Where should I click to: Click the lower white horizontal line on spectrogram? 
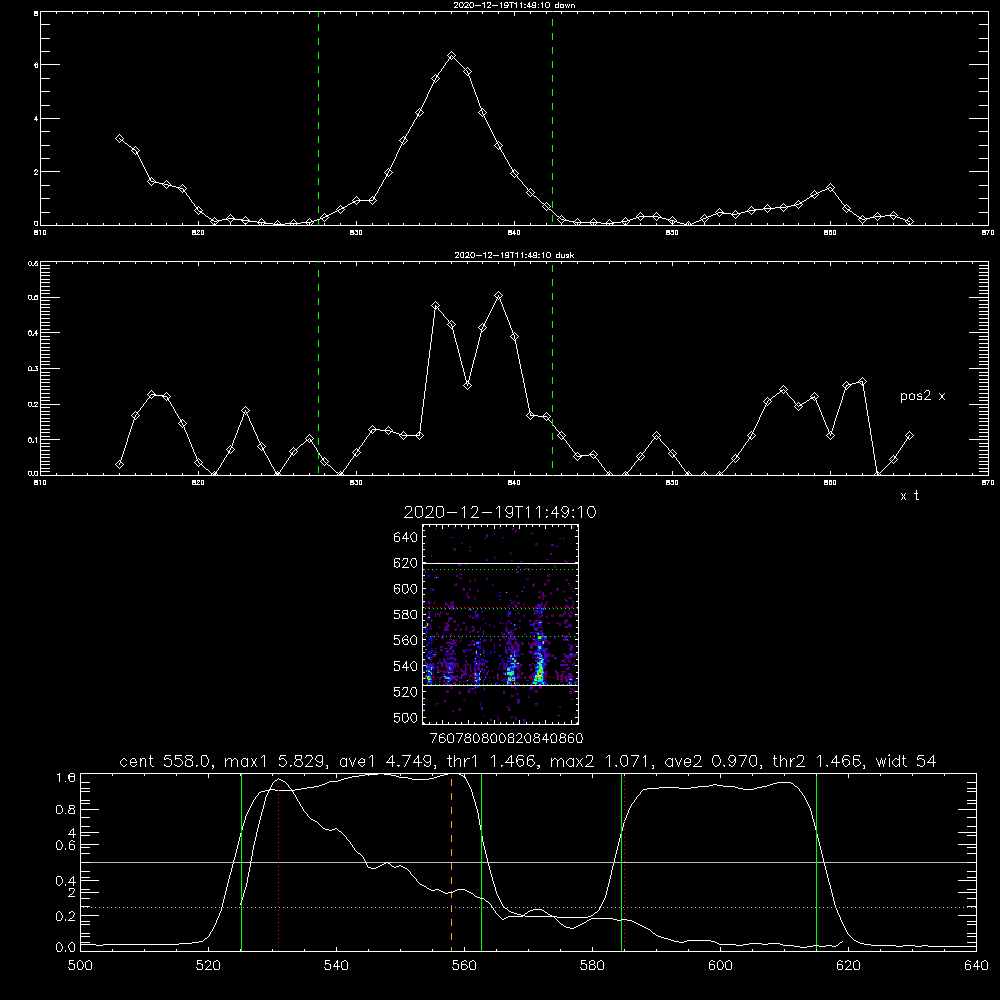coord(501,686)
